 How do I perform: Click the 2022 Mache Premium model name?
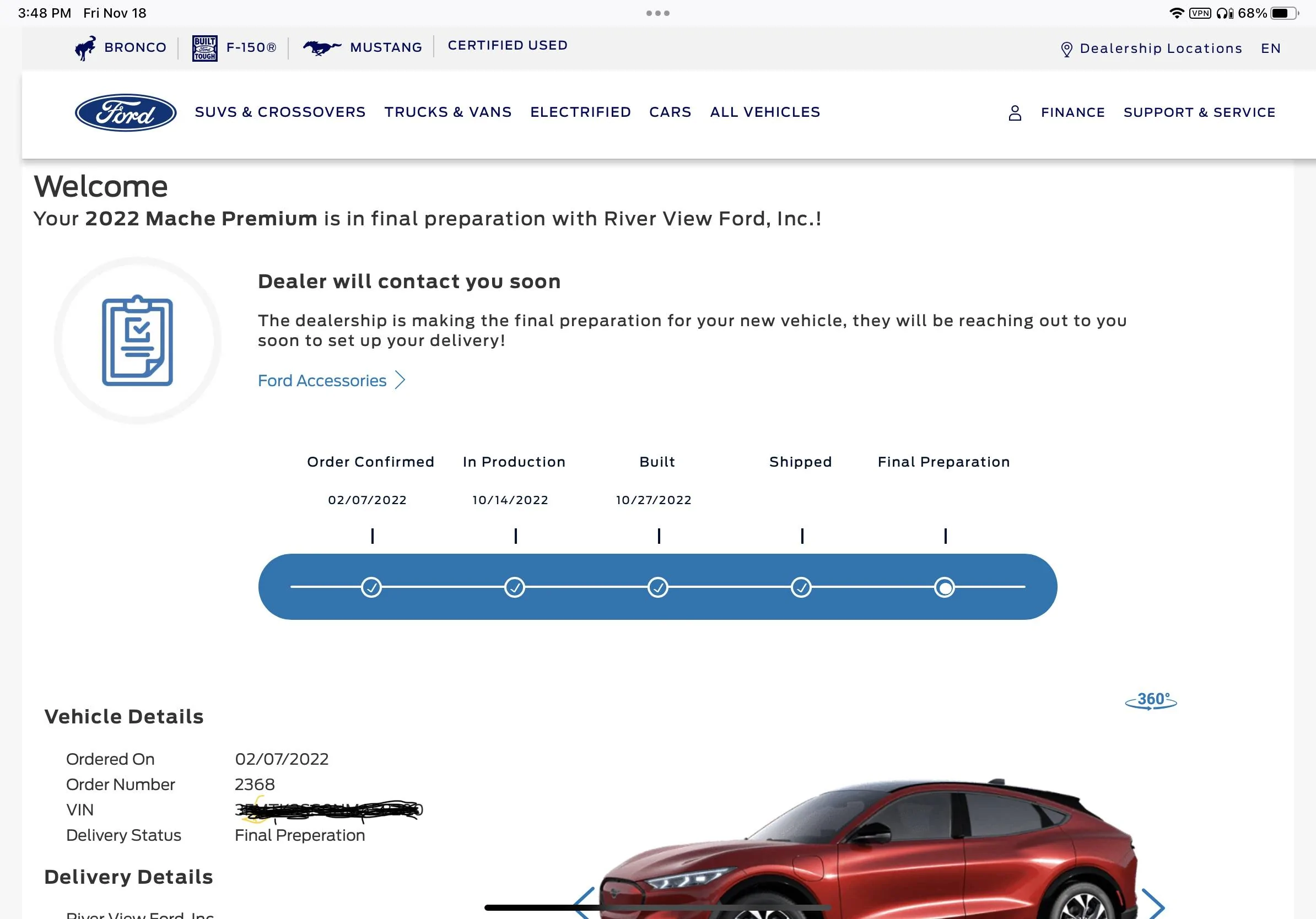coord(201,219)
